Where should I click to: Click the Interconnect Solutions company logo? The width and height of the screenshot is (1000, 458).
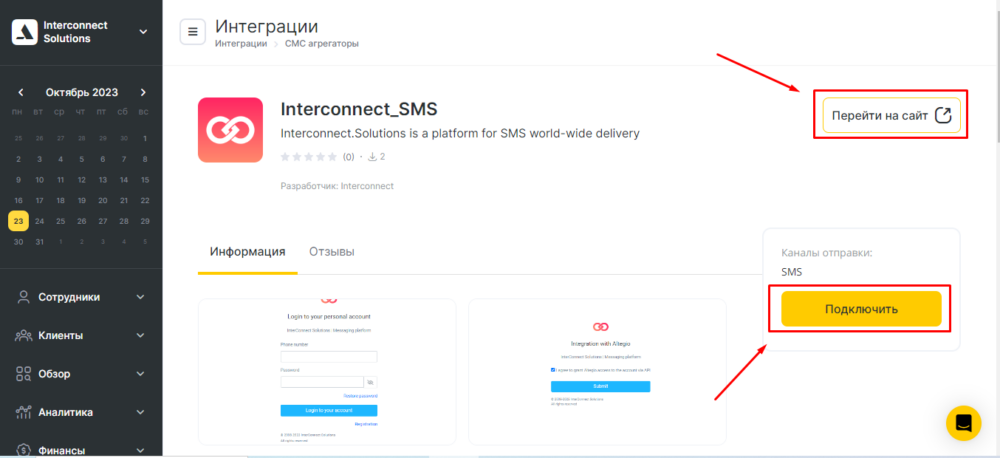[24, 32]
